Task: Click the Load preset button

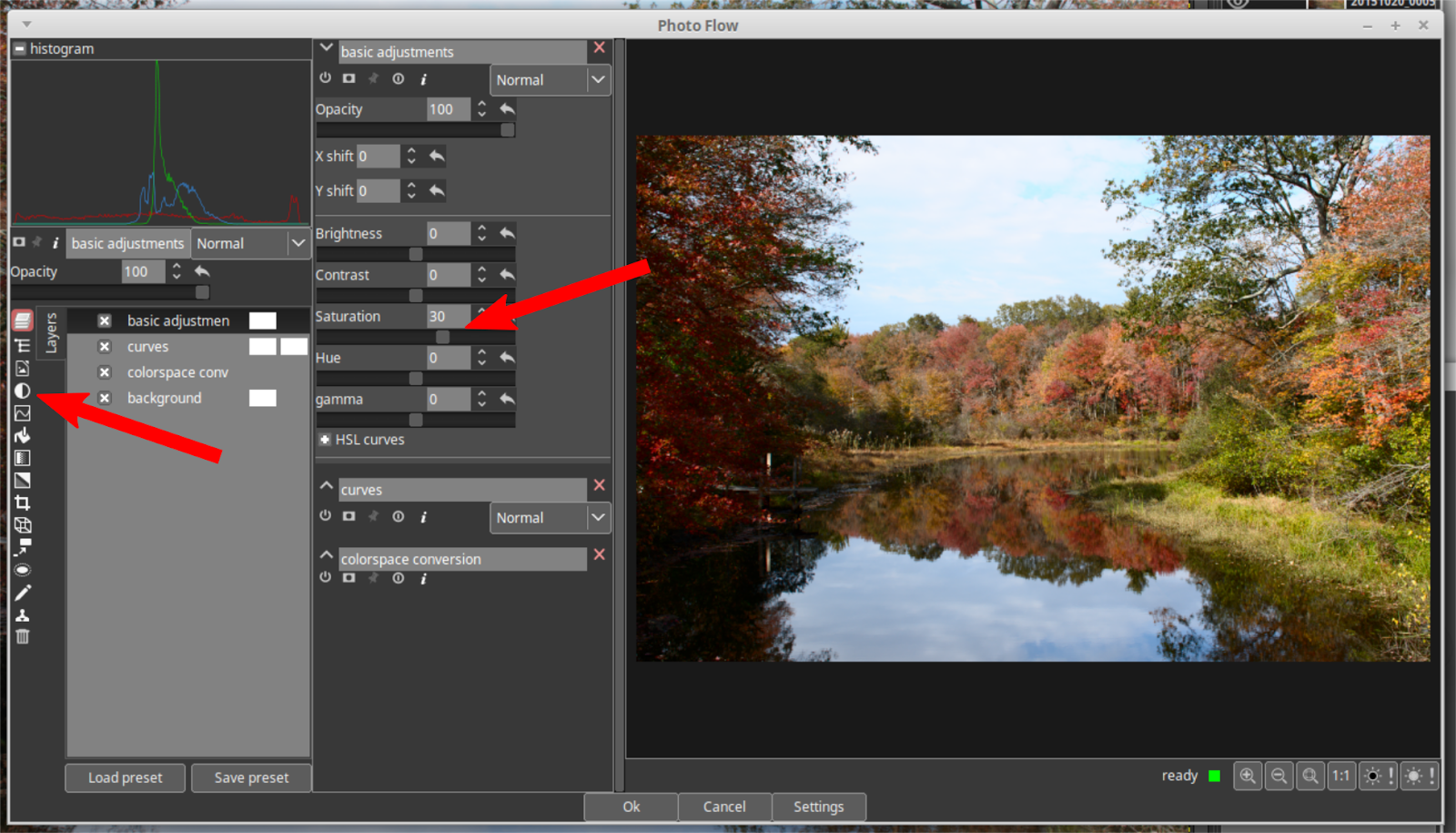Action: coord(125,777)
